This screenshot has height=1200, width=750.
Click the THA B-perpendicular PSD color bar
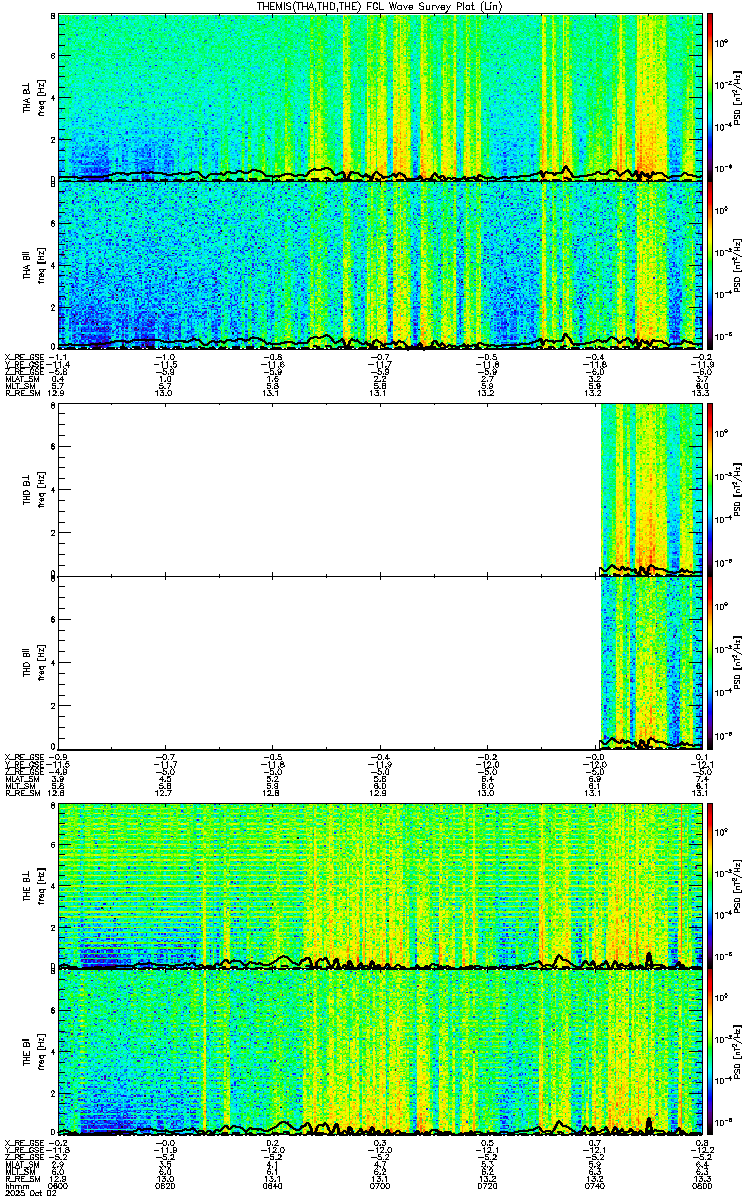pos(710,96)
